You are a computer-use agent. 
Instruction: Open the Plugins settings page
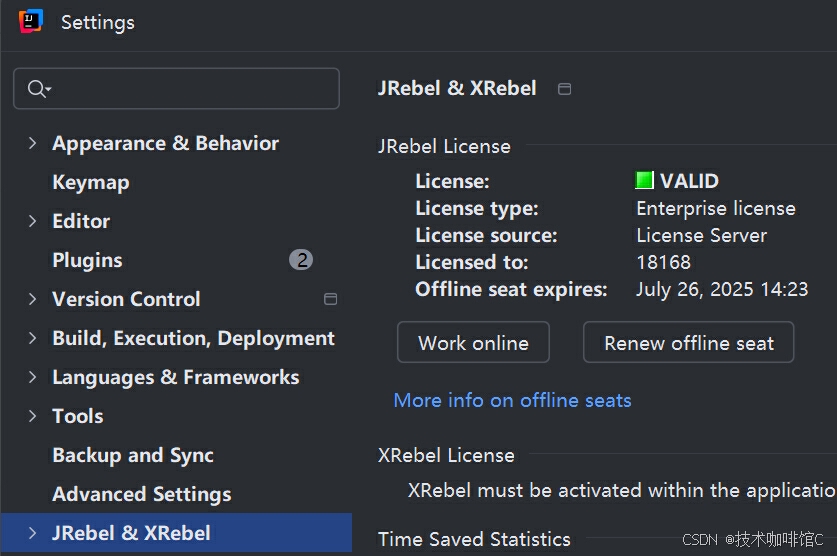[88, 260]
